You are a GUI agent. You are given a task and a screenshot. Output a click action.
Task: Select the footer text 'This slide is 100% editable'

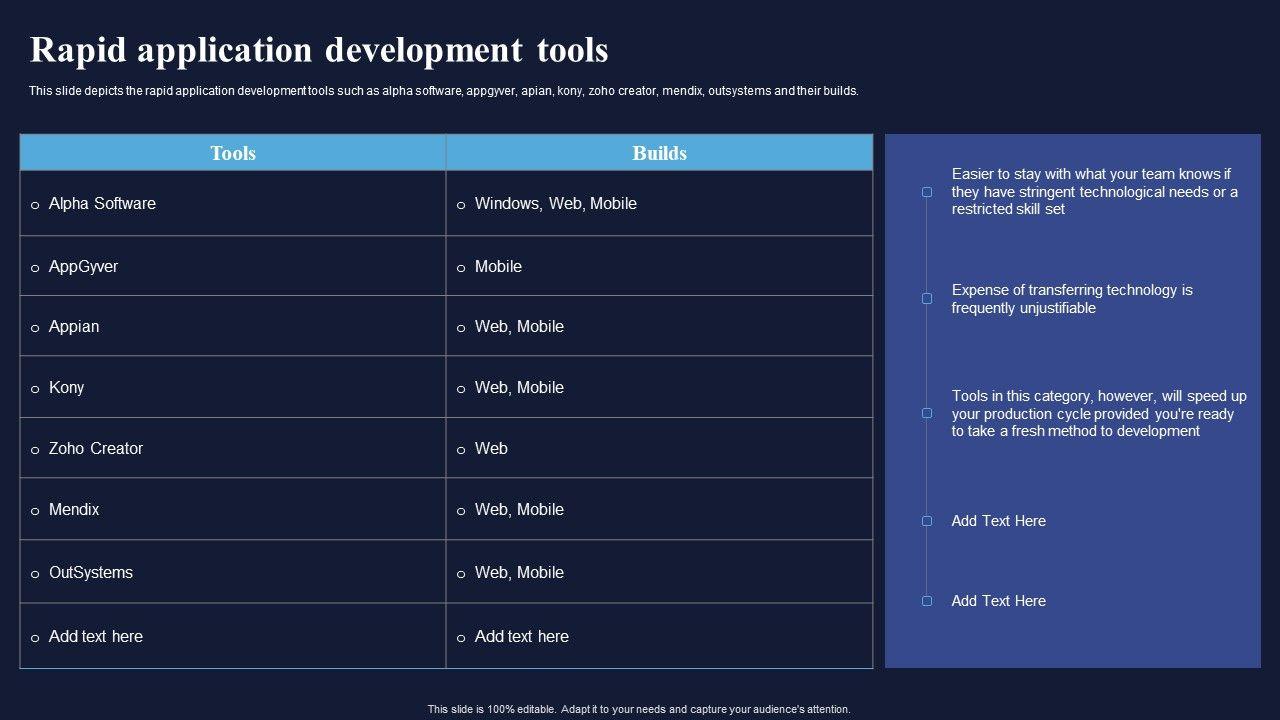(639, 709)
